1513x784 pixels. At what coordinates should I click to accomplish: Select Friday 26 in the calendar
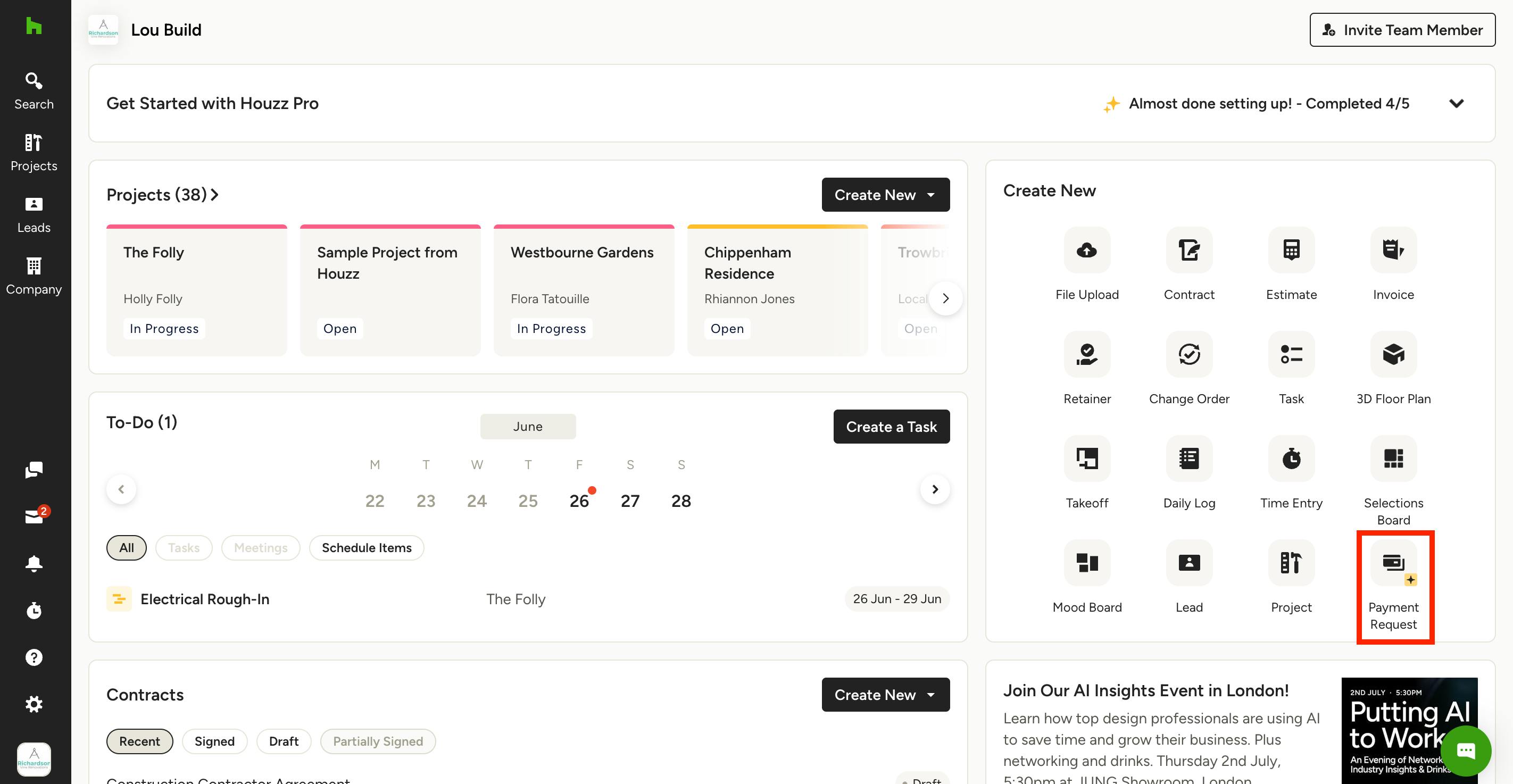coord(579,501)
